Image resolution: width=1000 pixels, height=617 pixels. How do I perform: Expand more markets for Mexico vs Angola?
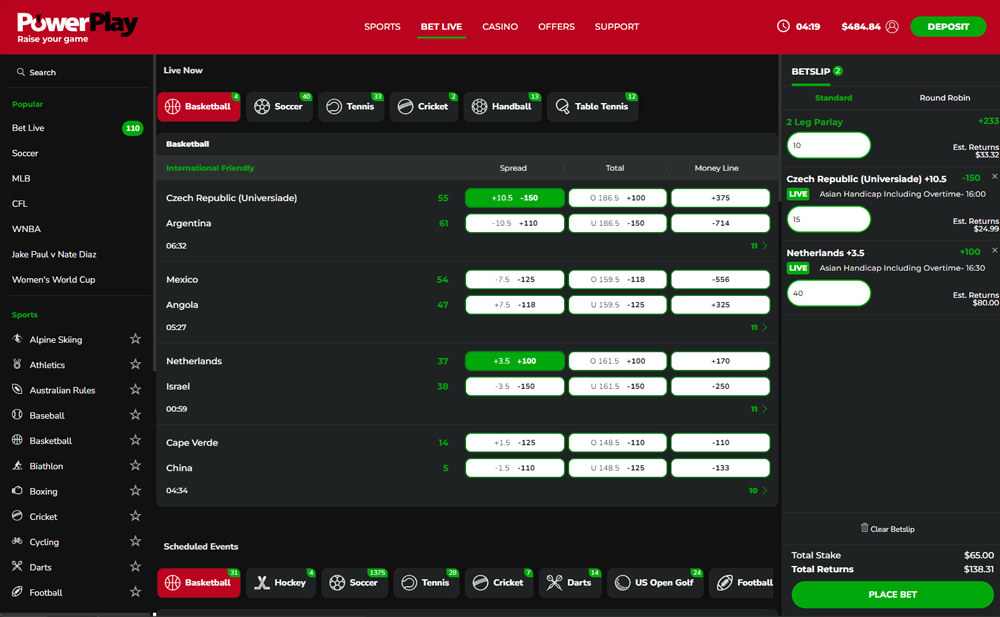click(759, 327)
